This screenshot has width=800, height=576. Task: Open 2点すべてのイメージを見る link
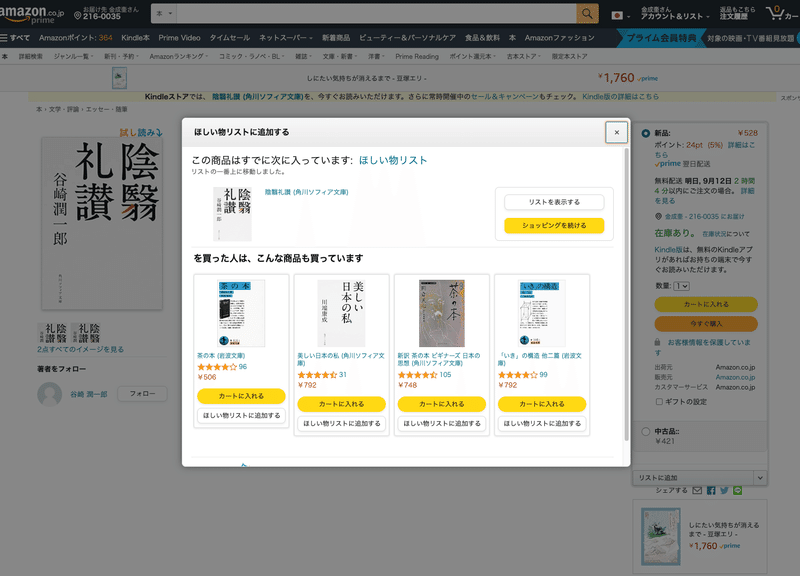pyautogui.click(x=80, y=349)
